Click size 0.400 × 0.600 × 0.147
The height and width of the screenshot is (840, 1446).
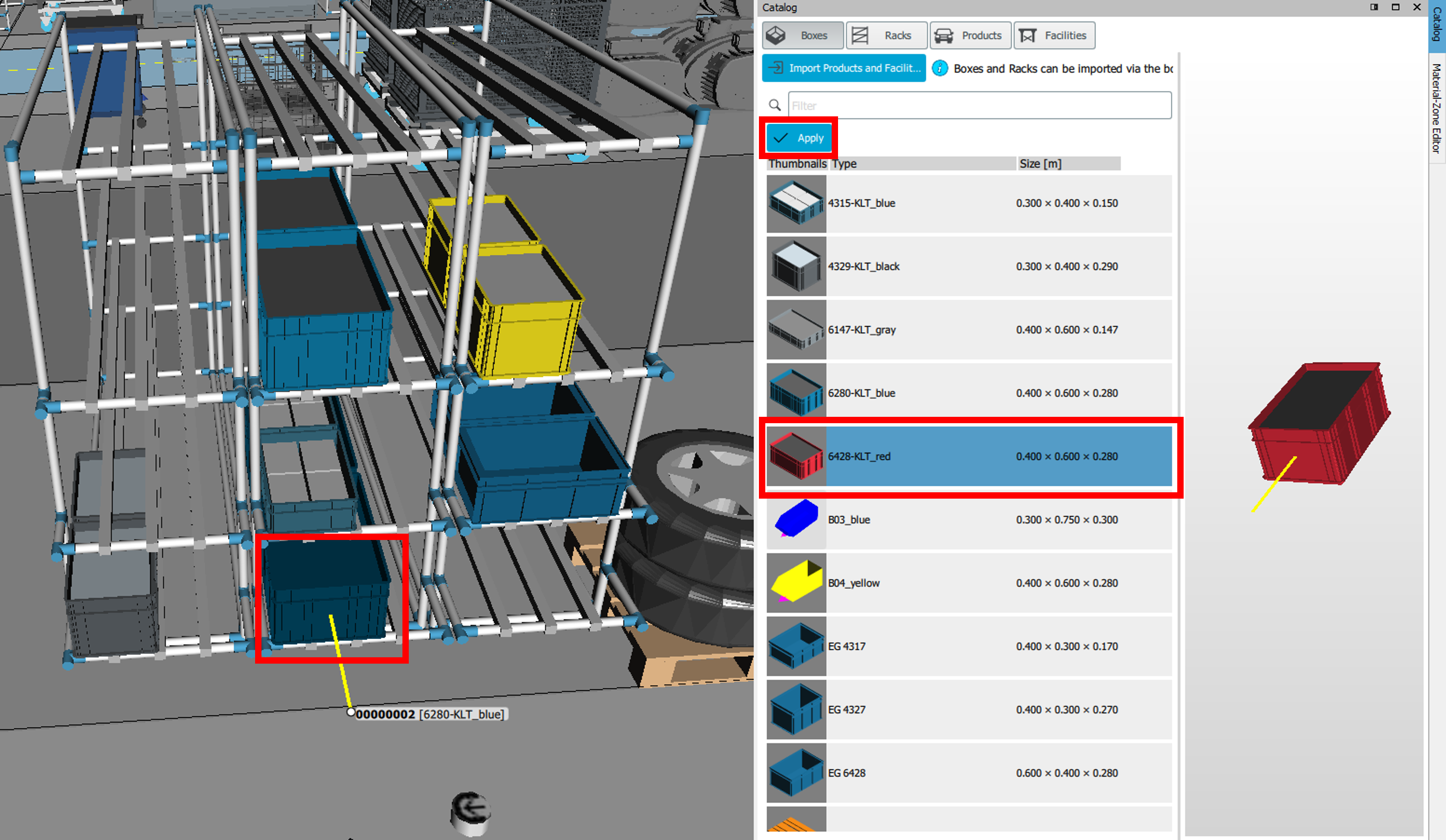click(x=1067, y=330)
